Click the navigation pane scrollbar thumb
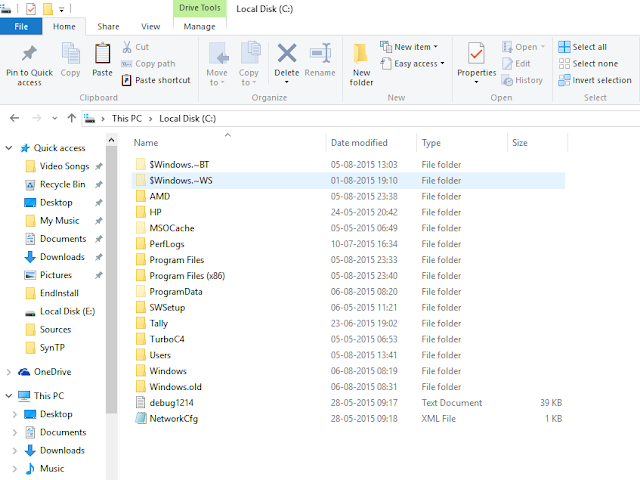This screenshot has width=640, height=480. click(x=111, y=280)
